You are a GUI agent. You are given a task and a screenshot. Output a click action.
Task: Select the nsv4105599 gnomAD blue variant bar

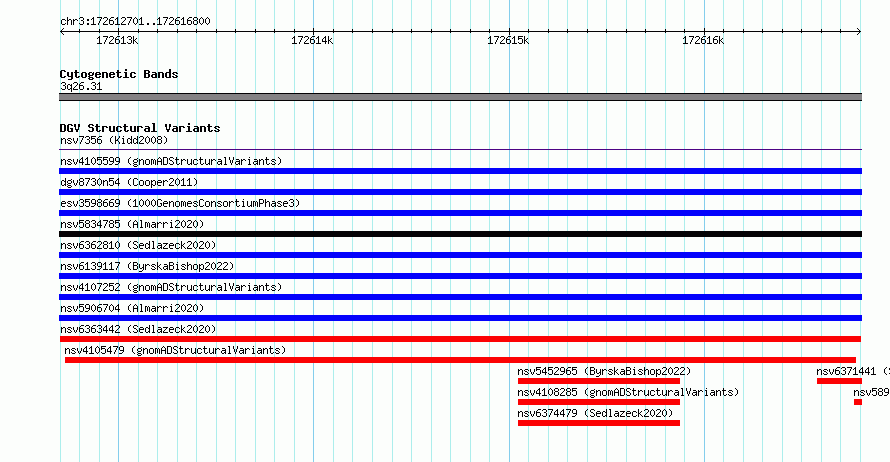pyautogui.click(x=460, y=171)
